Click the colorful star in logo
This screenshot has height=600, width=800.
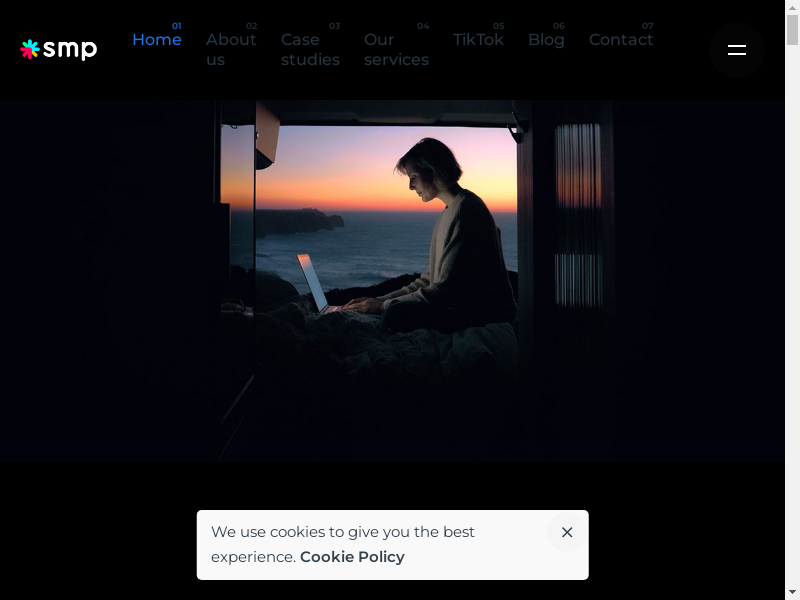click(30, 49)
